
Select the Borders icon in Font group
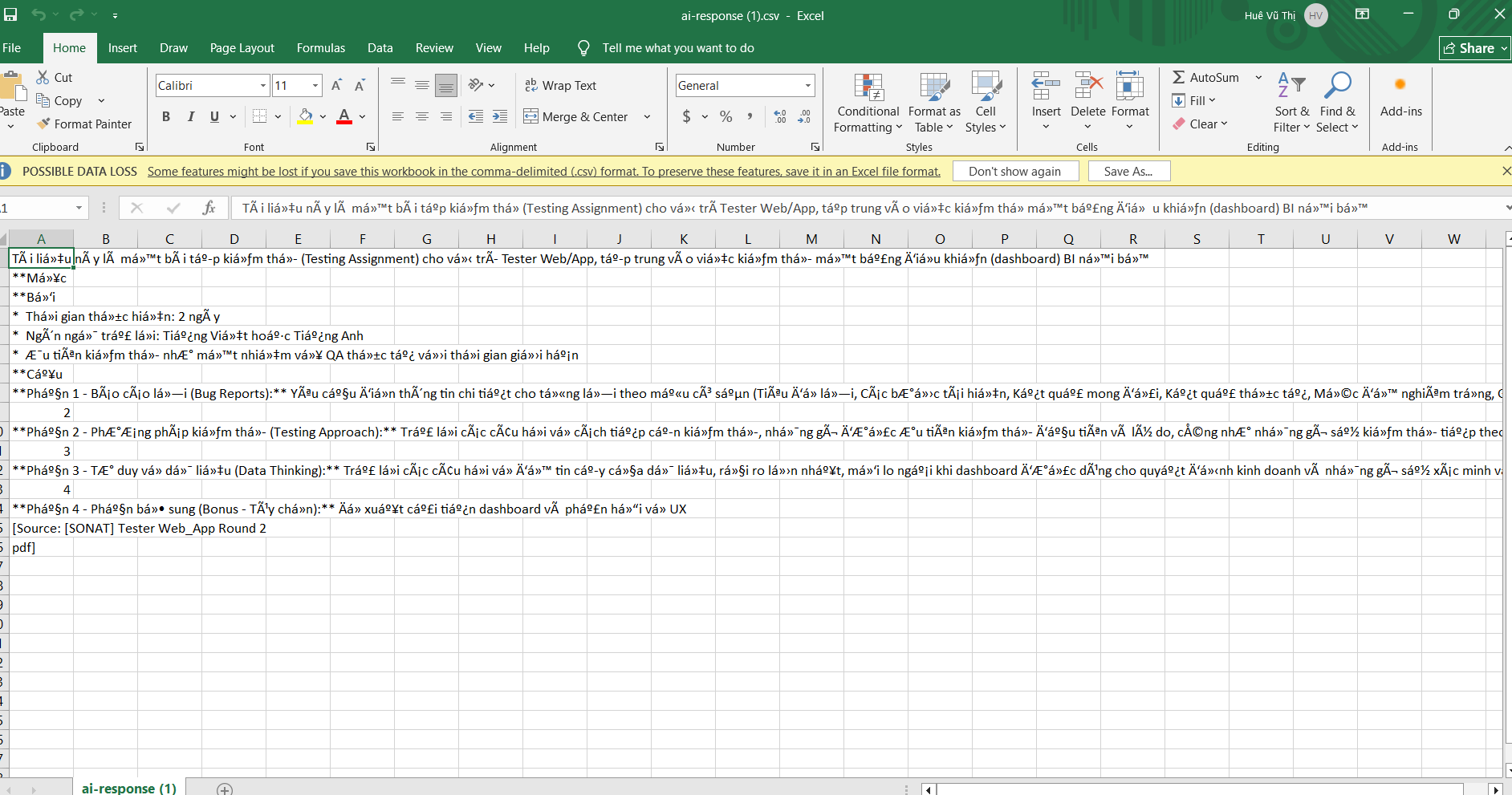pyautogui.click(x=259, y=116)
